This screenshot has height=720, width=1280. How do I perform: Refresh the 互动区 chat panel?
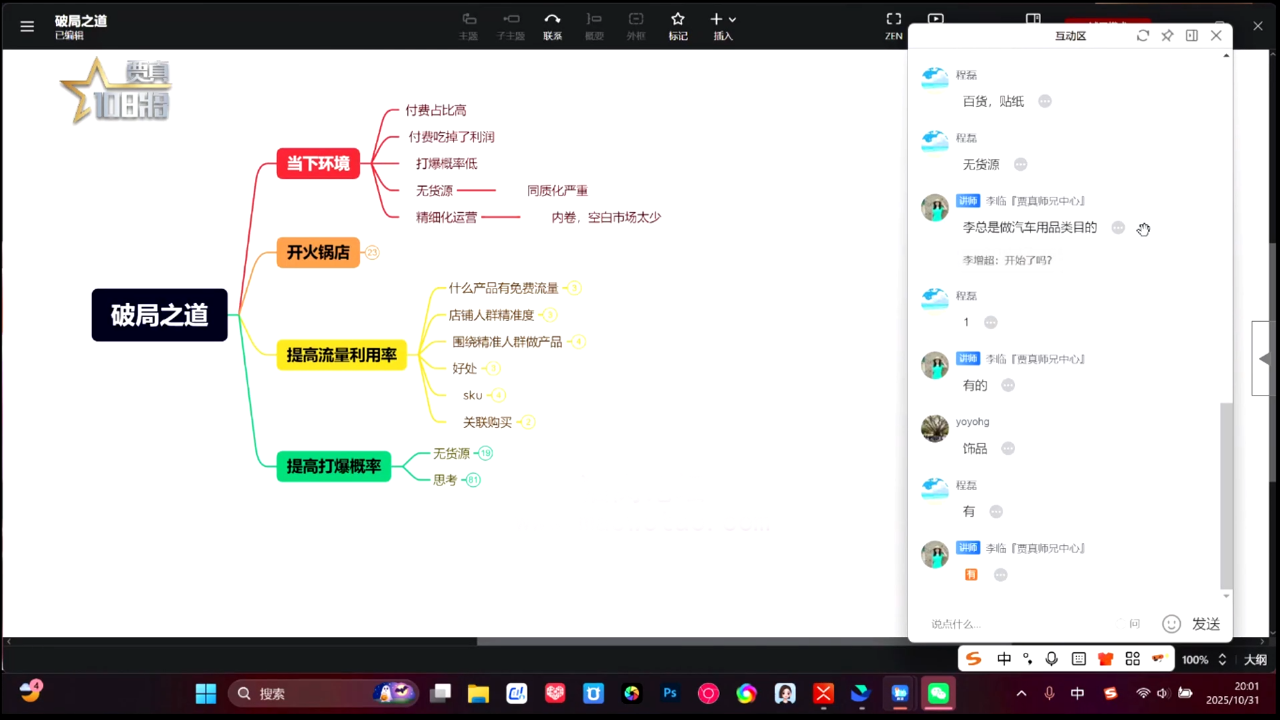1143,36
